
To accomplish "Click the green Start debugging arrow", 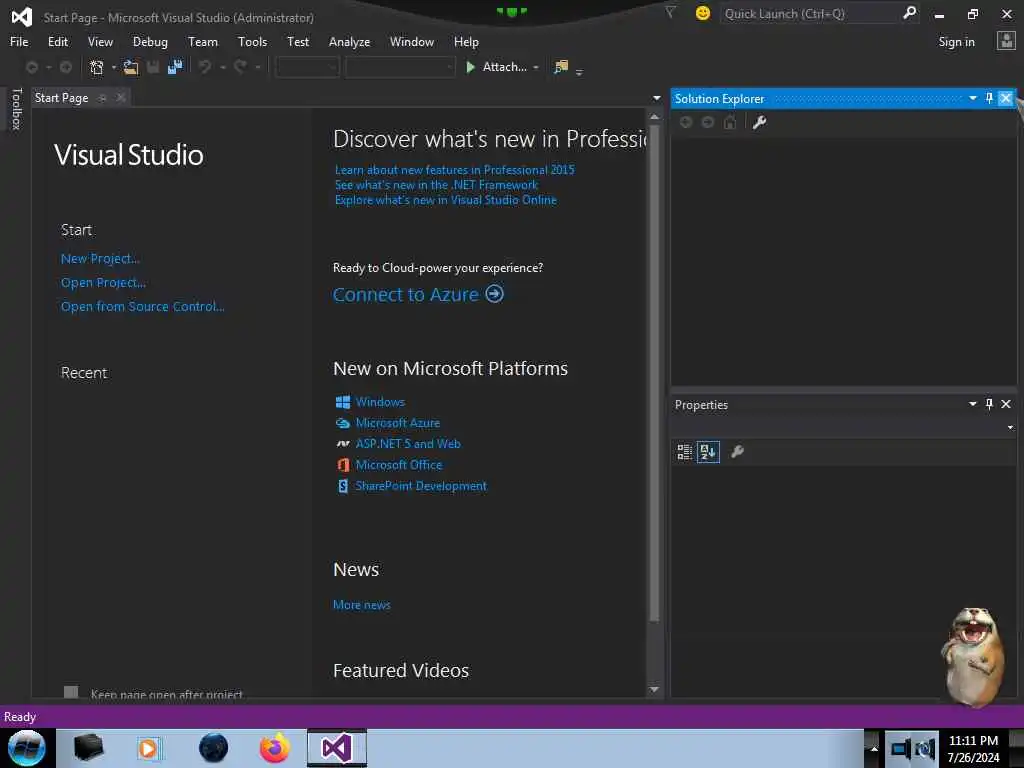I will tap(470, 67).
